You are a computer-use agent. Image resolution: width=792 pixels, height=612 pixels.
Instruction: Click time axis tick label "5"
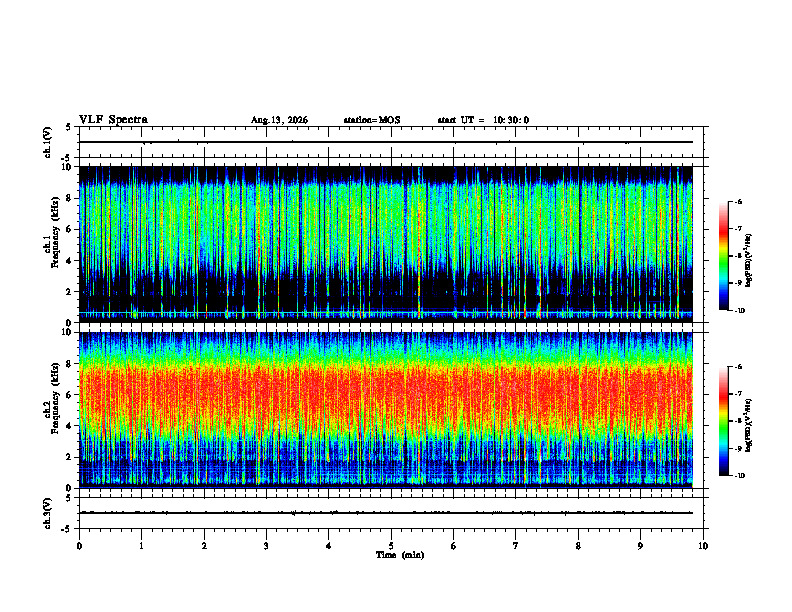tap(391, 546)
